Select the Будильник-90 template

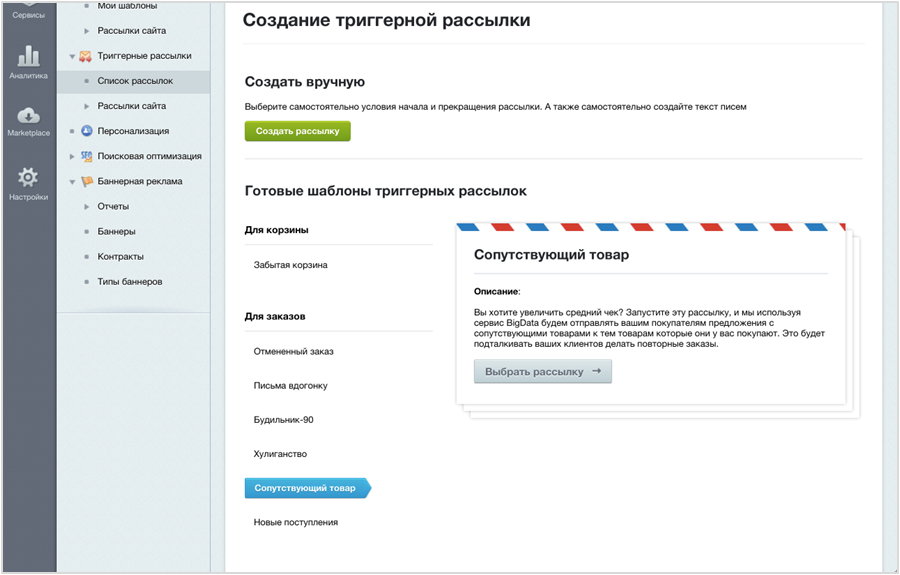(x=284, y=419)
